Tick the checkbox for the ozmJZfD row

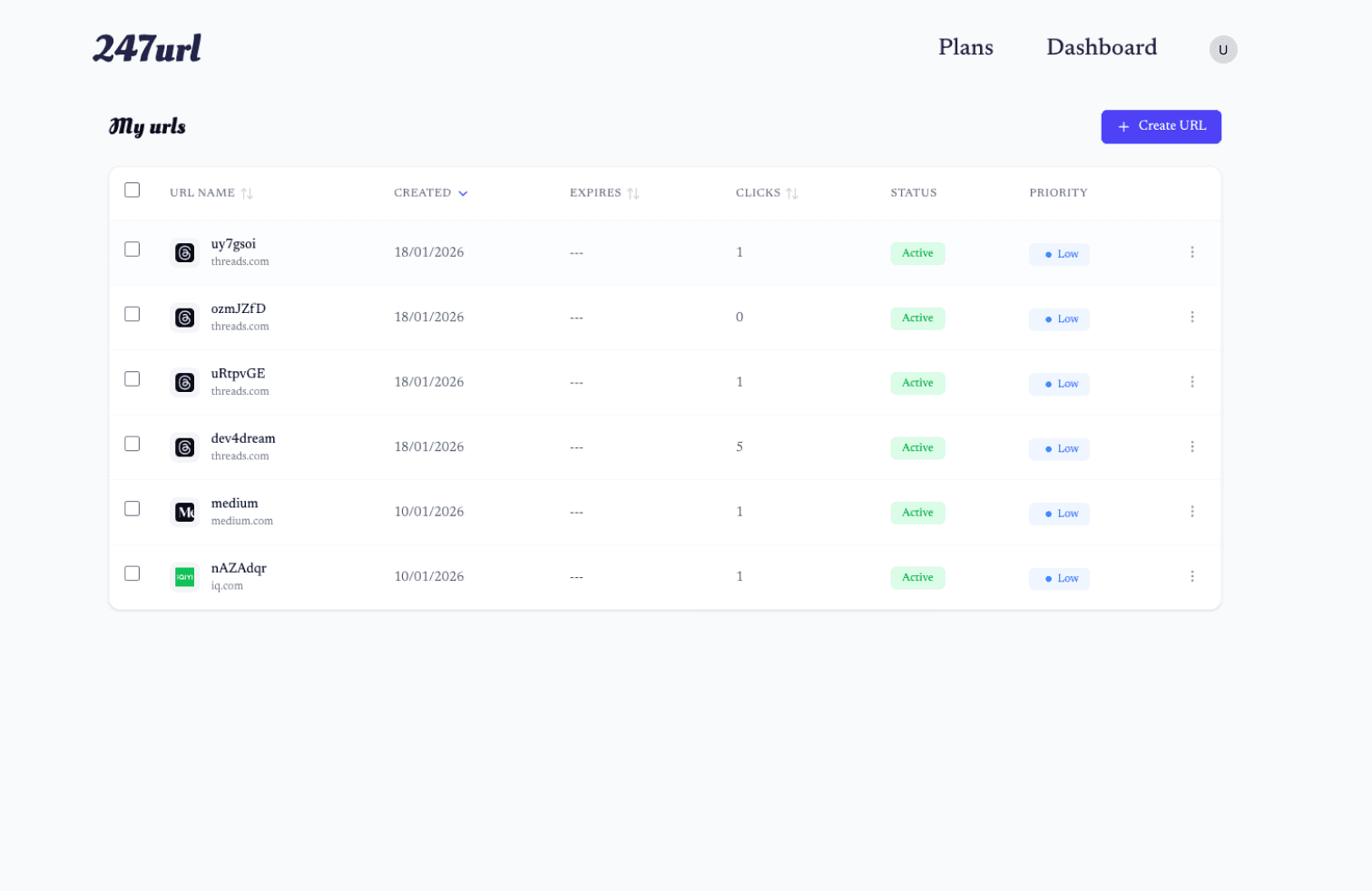tap(132, 313)
